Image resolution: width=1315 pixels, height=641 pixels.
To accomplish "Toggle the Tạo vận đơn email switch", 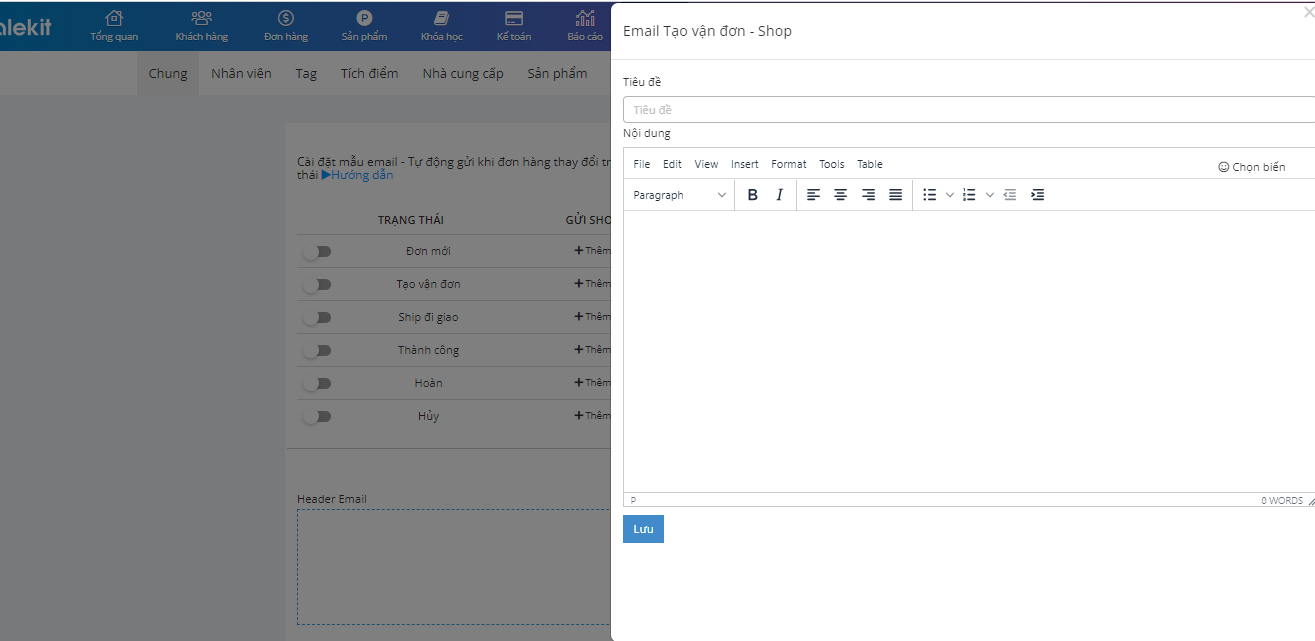I will (x=317, y=285).
